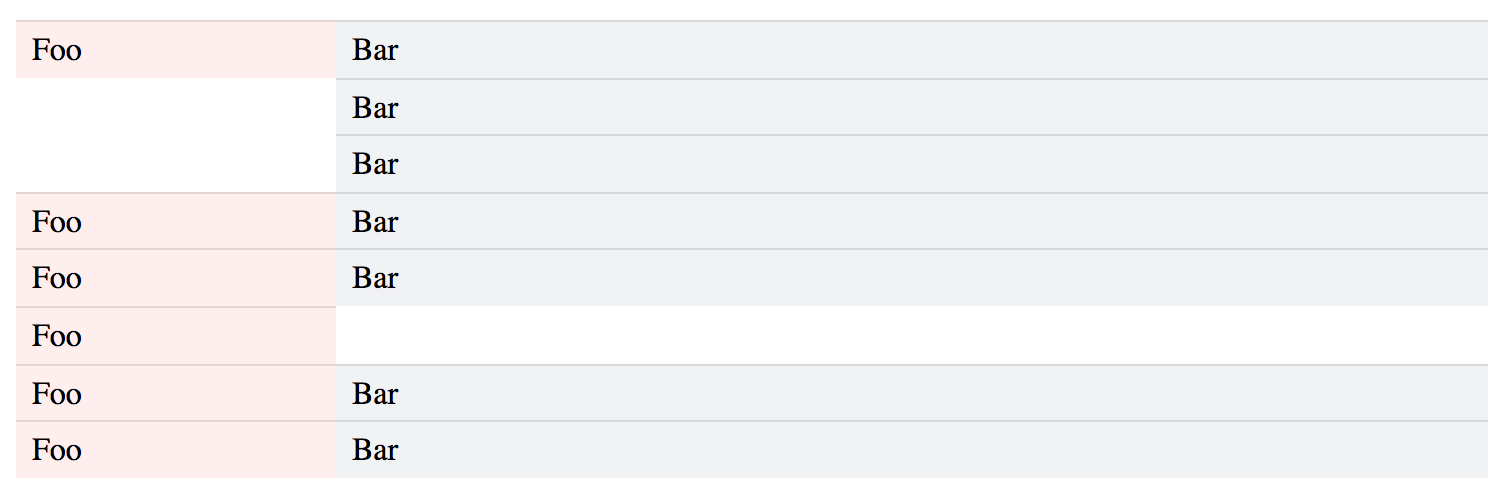1504x500 pixels.
Task: Click the "Foo" text beside the empty gray-less cell
Action: point(56,336)
